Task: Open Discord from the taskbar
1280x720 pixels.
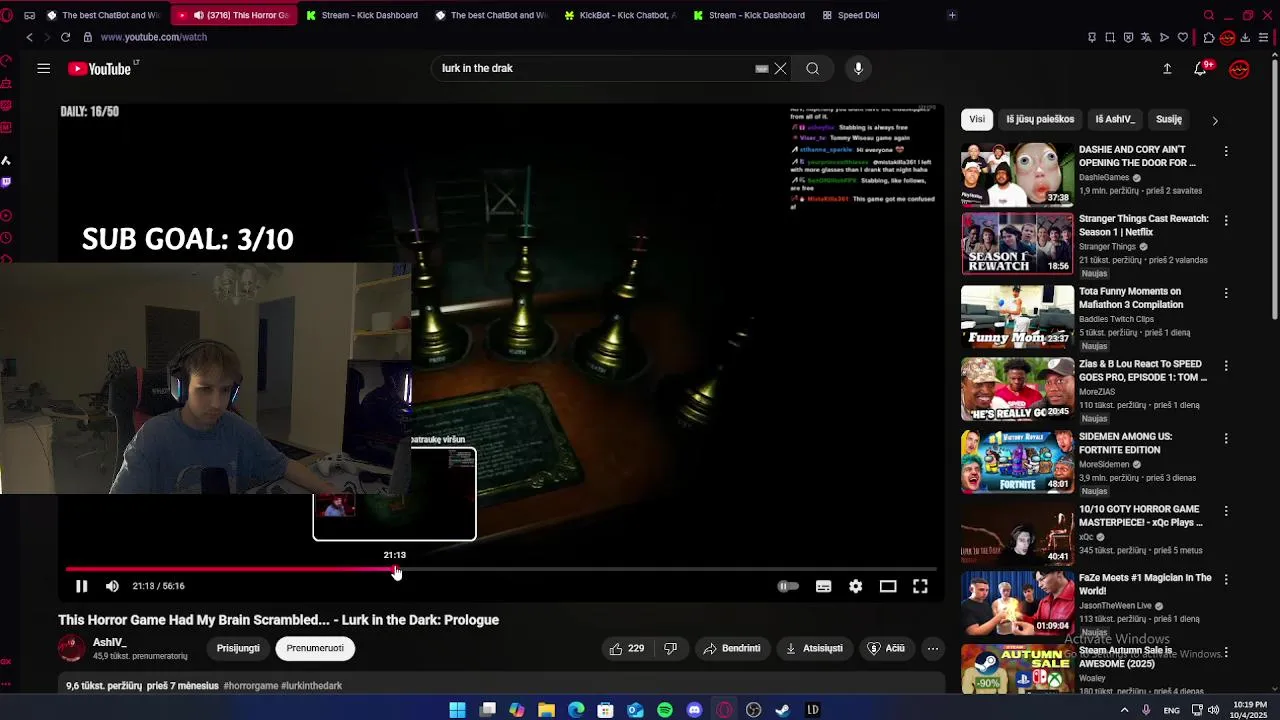Action: coord(695,710)
